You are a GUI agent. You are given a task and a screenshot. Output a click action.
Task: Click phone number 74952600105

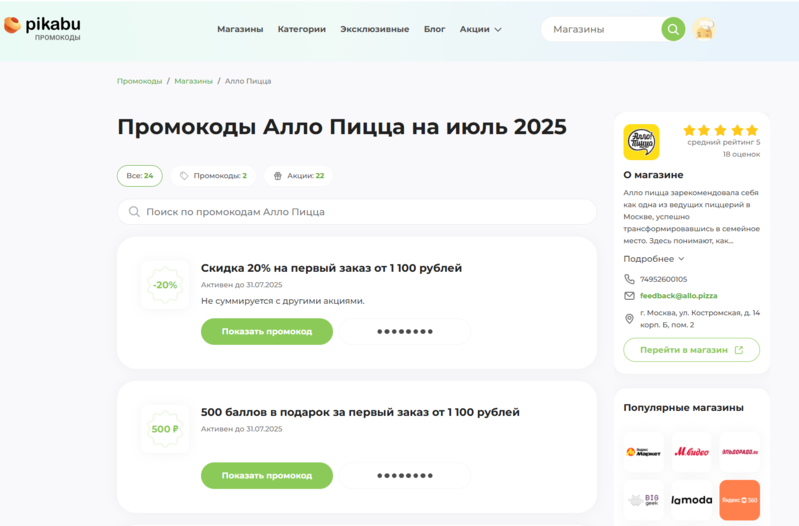tap(663, 279)
